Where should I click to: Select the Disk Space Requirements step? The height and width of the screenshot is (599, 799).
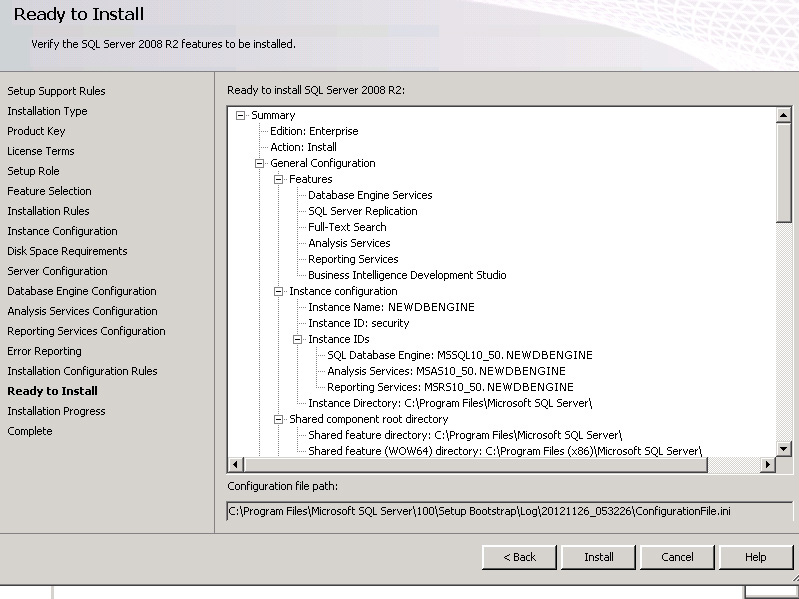pyautogui.click(x=67, y=251)
